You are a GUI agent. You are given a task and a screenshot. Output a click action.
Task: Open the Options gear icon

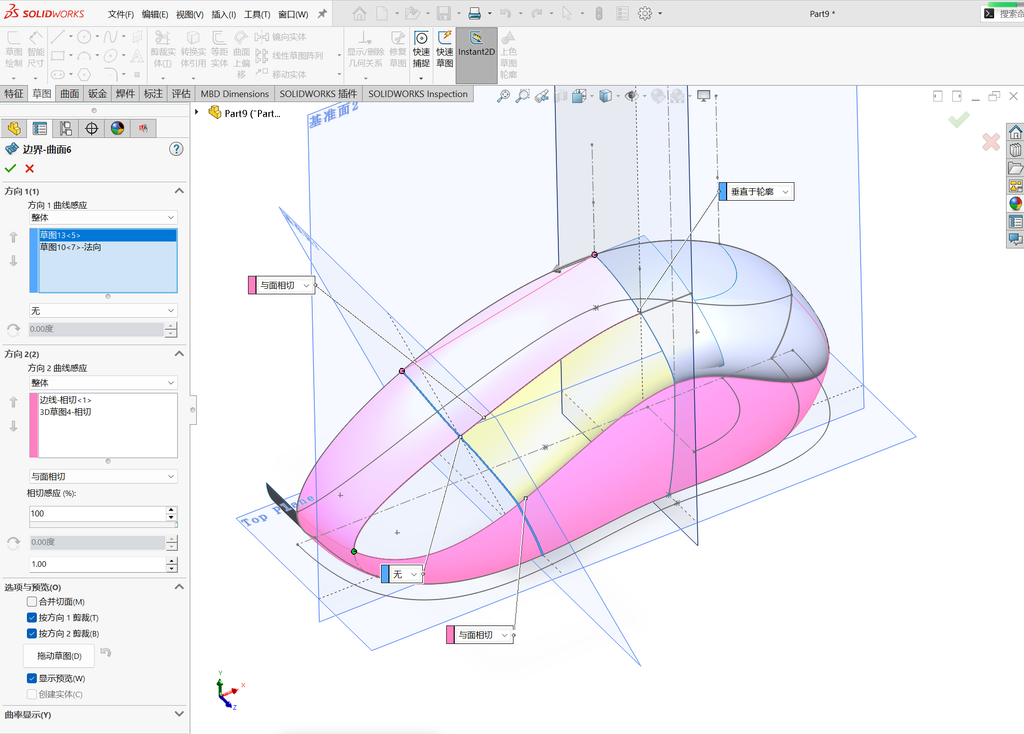pyautogui.click(x=645, y=13)
